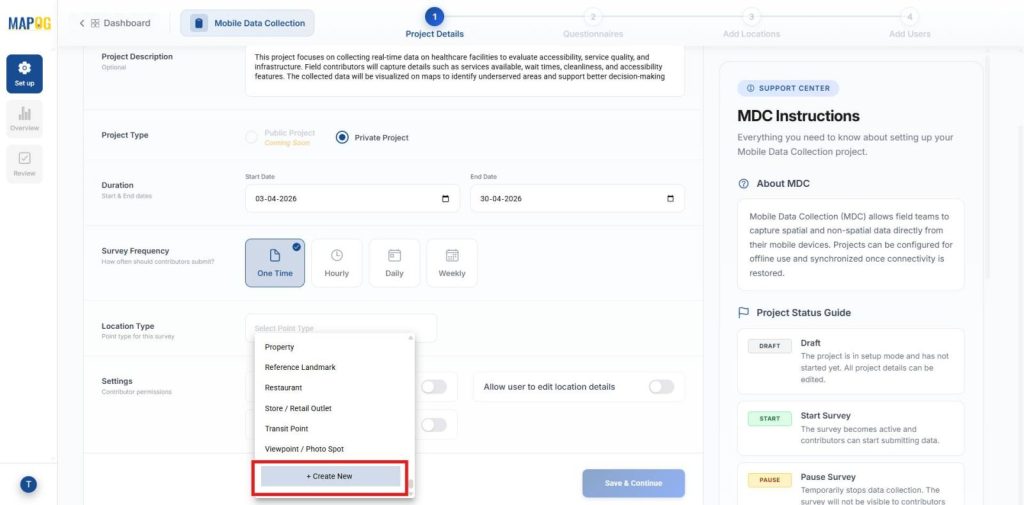Click Save & Continue

pyautogui.click(x=633, y=483)
